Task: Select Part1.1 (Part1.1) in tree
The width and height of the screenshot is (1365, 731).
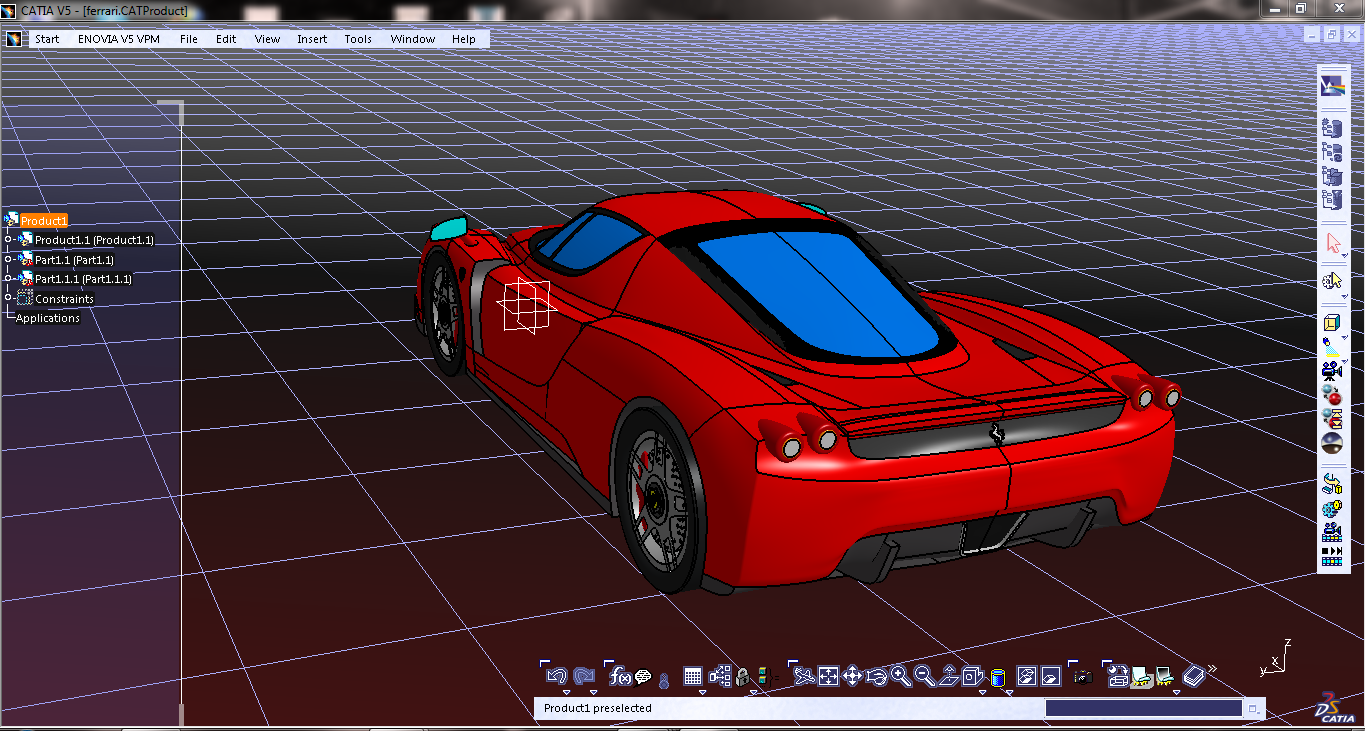Action: coord(74,259)
